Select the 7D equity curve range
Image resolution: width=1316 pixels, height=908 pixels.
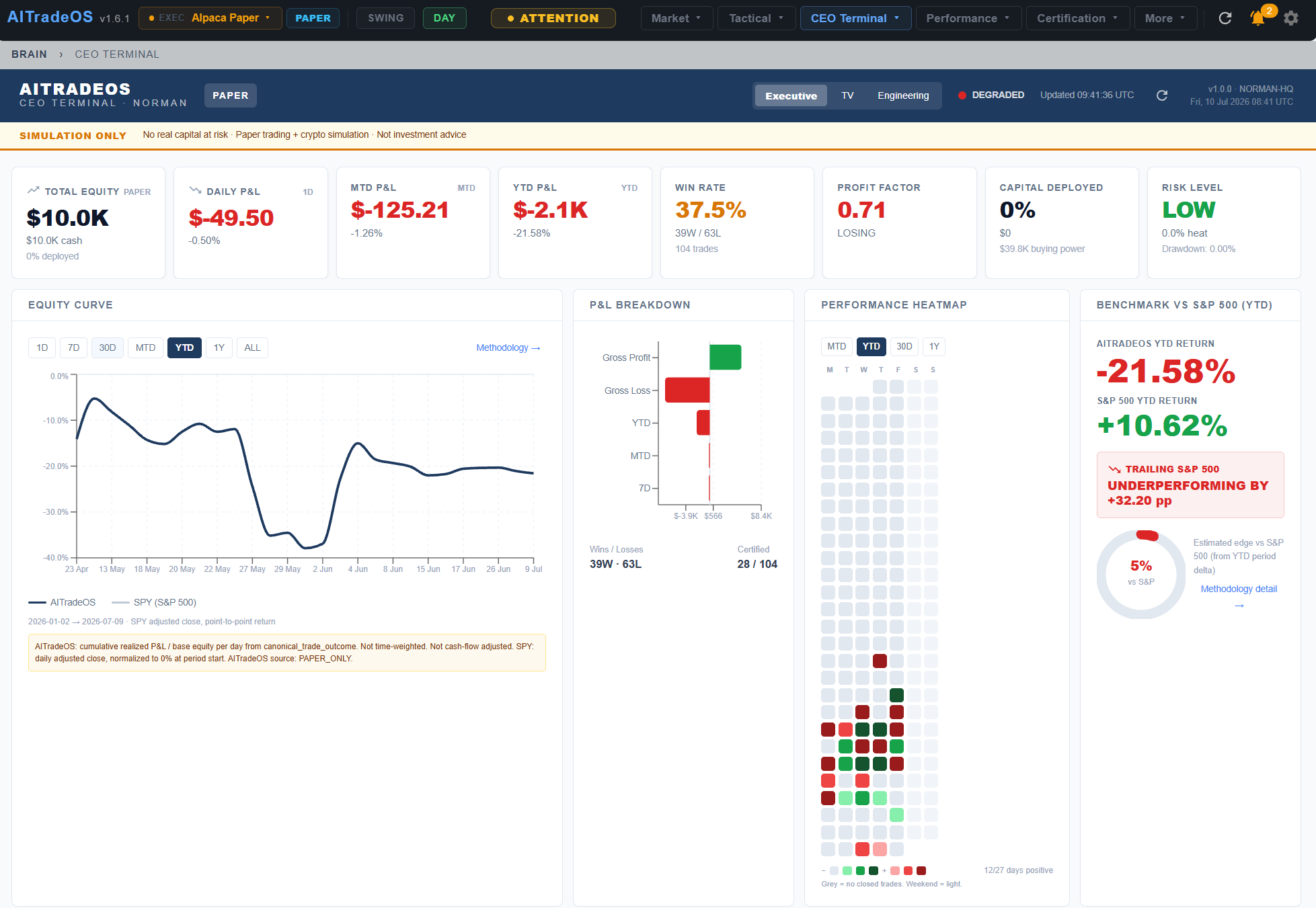pyautogui.click(x=74, y=347)
